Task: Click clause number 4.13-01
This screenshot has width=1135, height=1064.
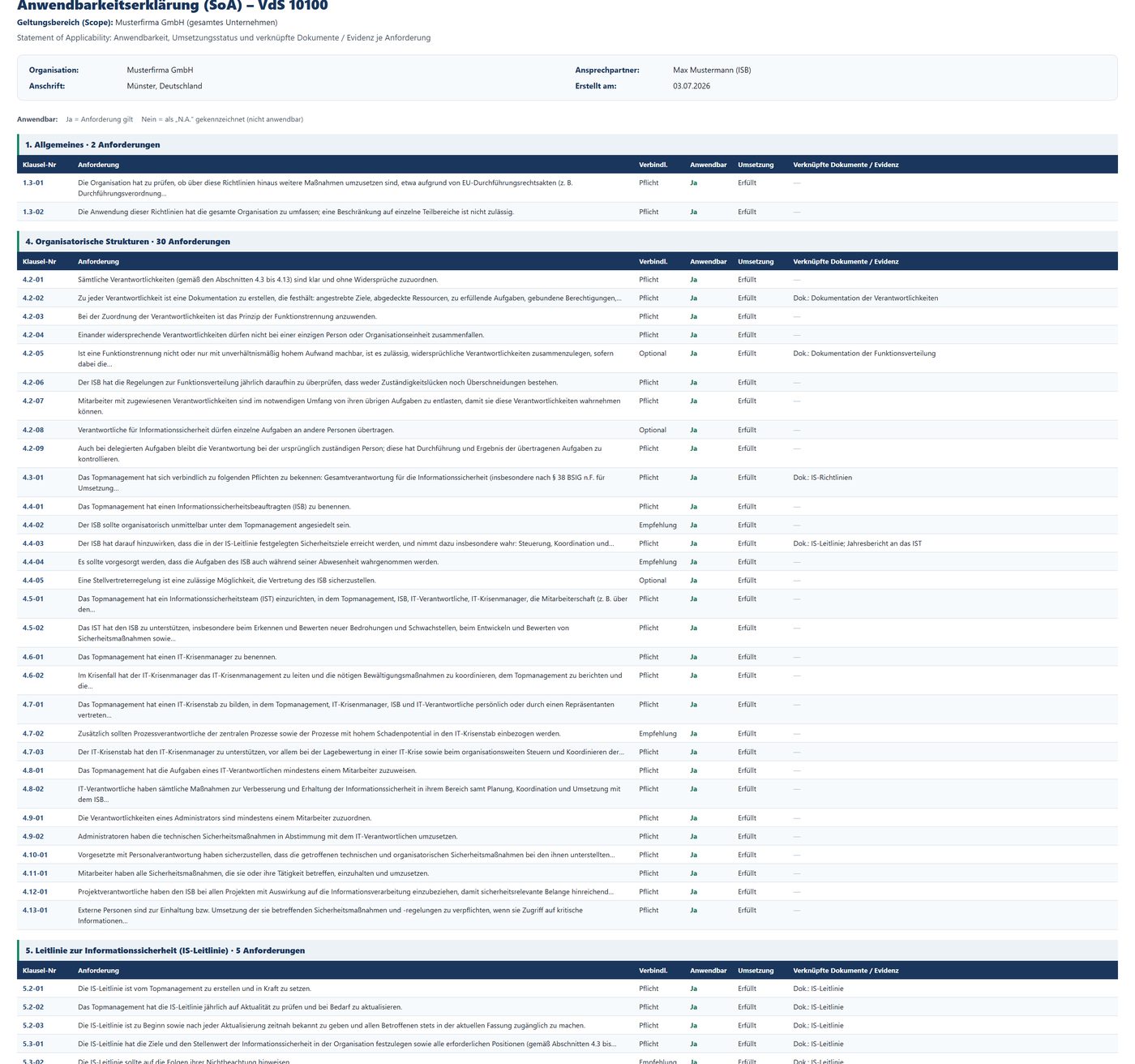Action: tap(35, 911)
